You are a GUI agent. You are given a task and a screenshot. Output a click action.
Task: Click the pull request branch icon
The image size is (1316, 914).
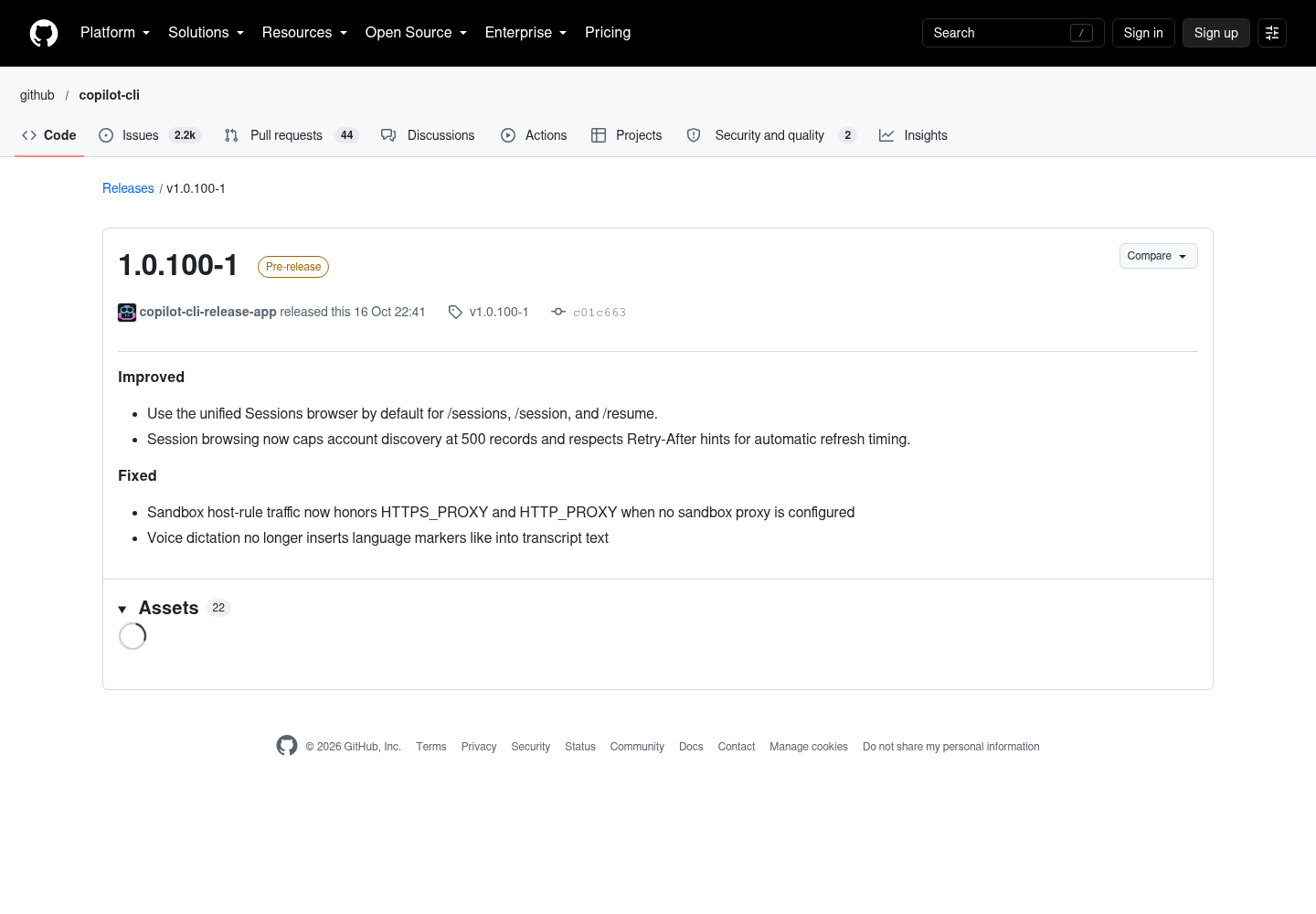pos(231,135)
